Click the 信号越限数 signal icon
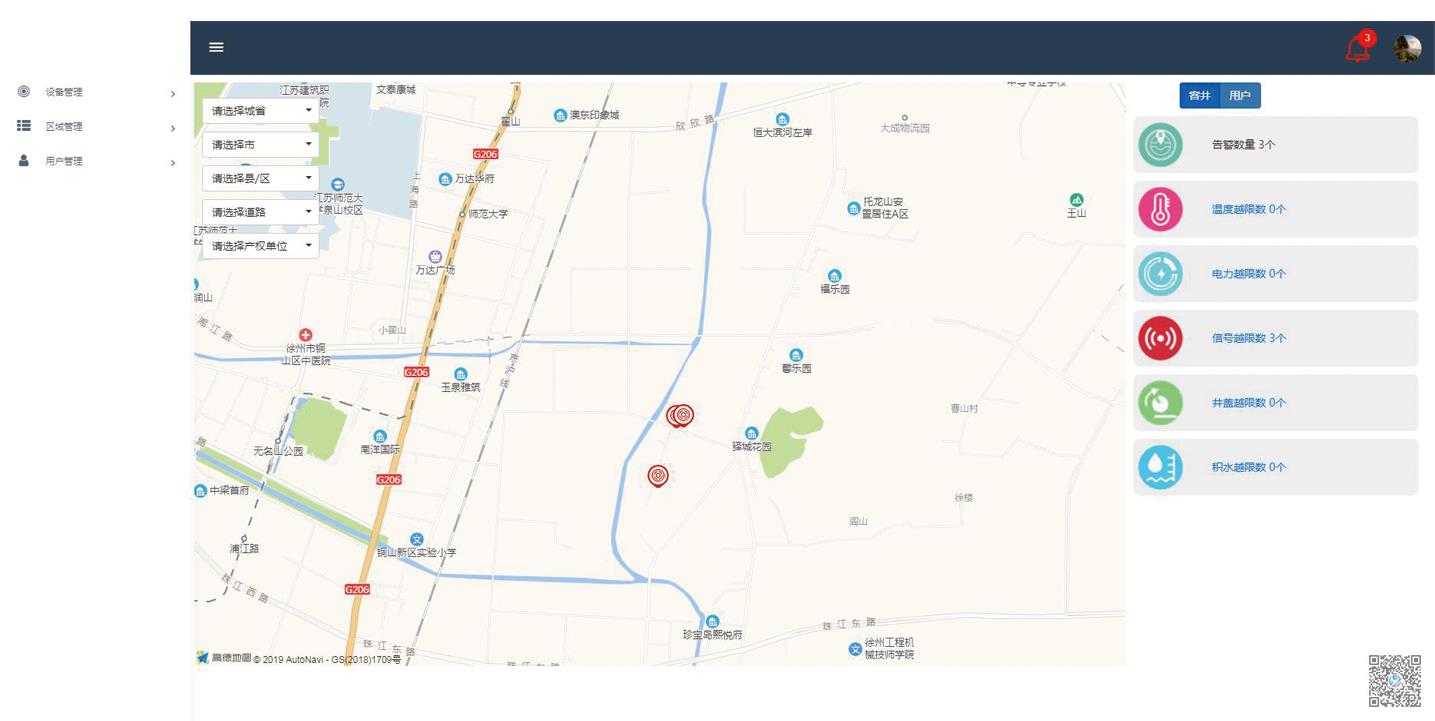The width and height of the screenshot is (1435, 721). coord(1160,338)
